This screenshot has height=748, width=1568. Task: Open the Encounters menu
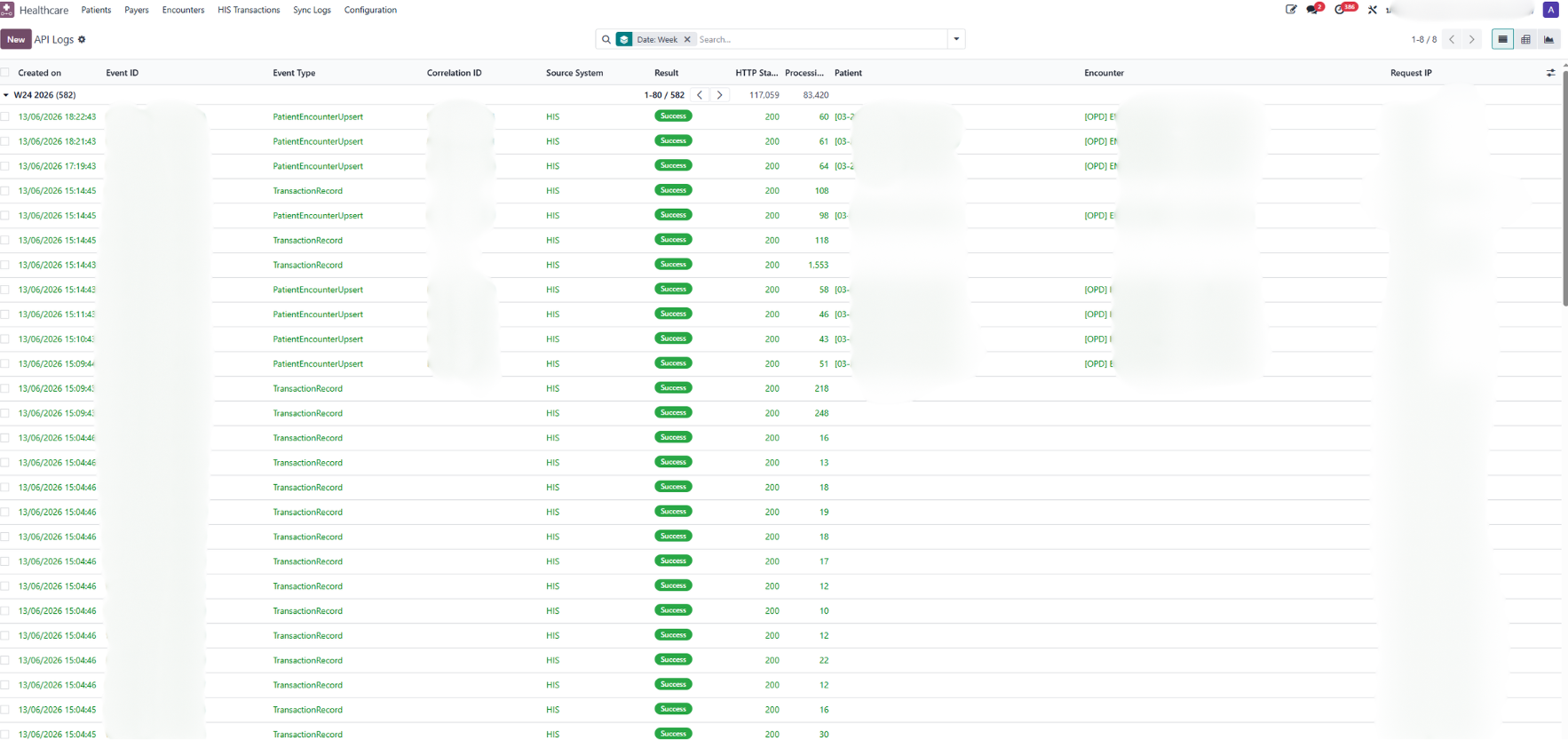[x=183, y=10]
